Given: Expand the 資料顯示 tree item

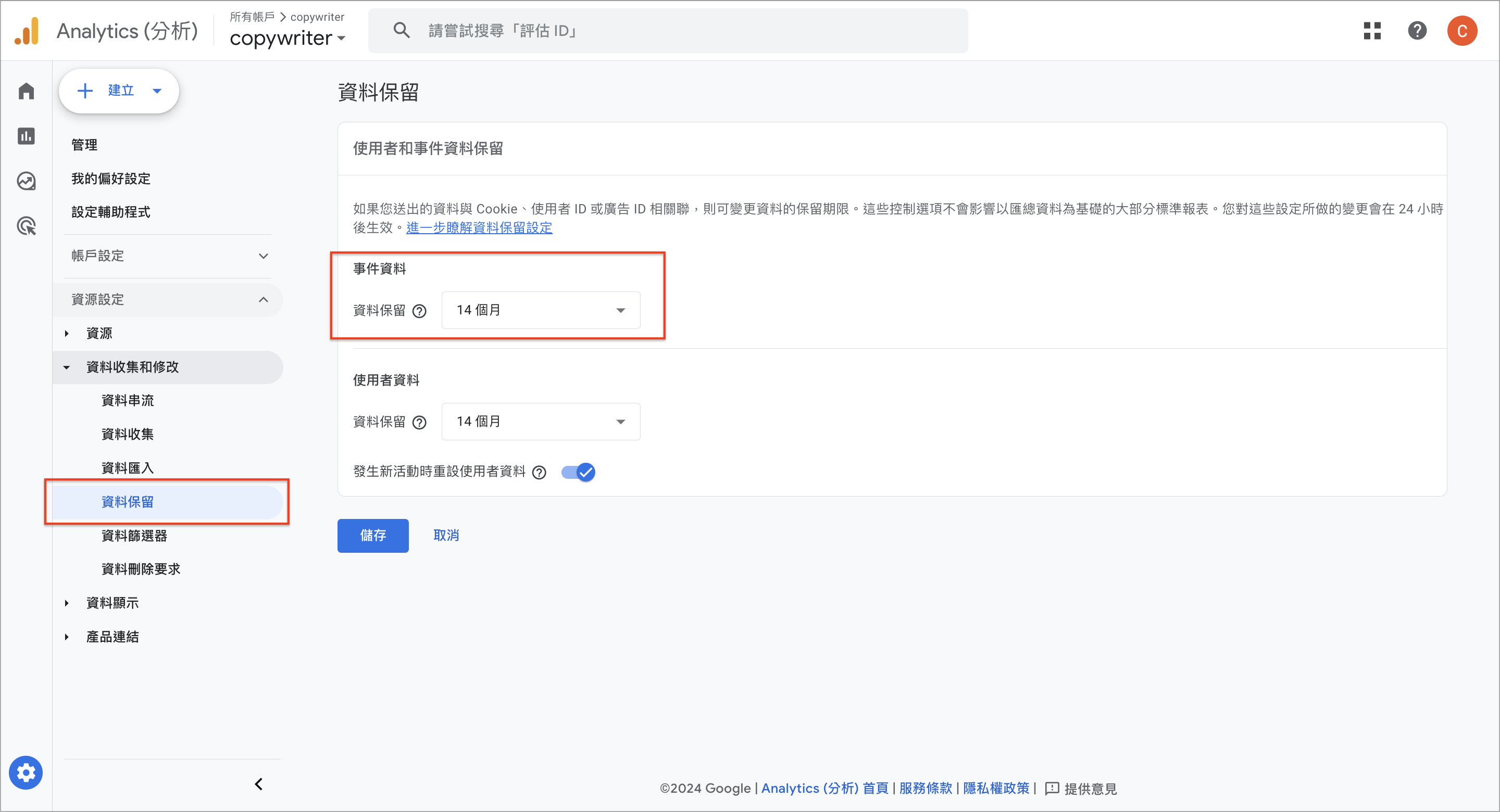Looking at the screenshot, I should [66, 603].
